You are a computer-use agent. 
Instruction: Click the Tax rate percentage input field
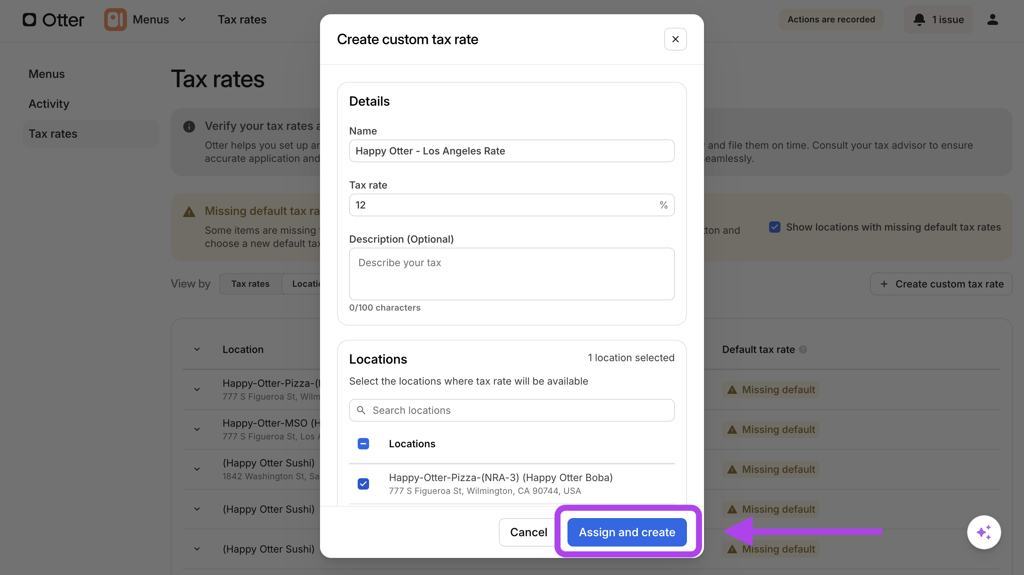[503, 205]
